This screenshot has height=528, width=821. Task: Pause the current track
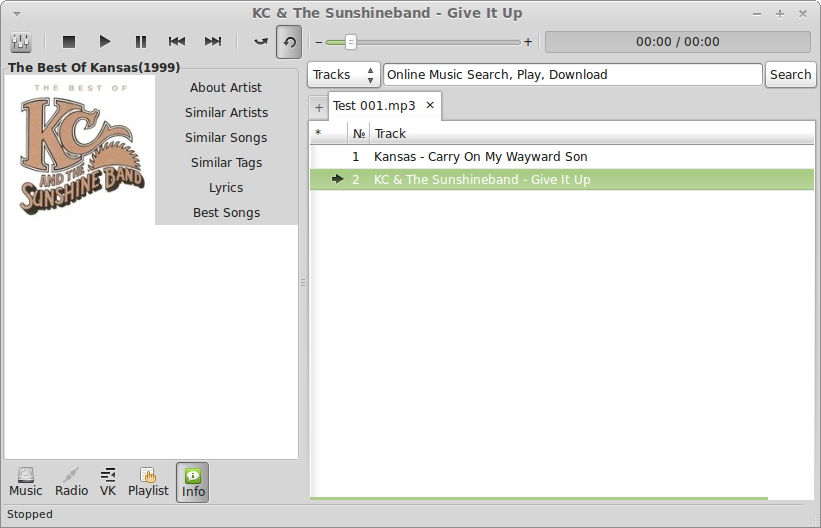(x=141, y=42)
